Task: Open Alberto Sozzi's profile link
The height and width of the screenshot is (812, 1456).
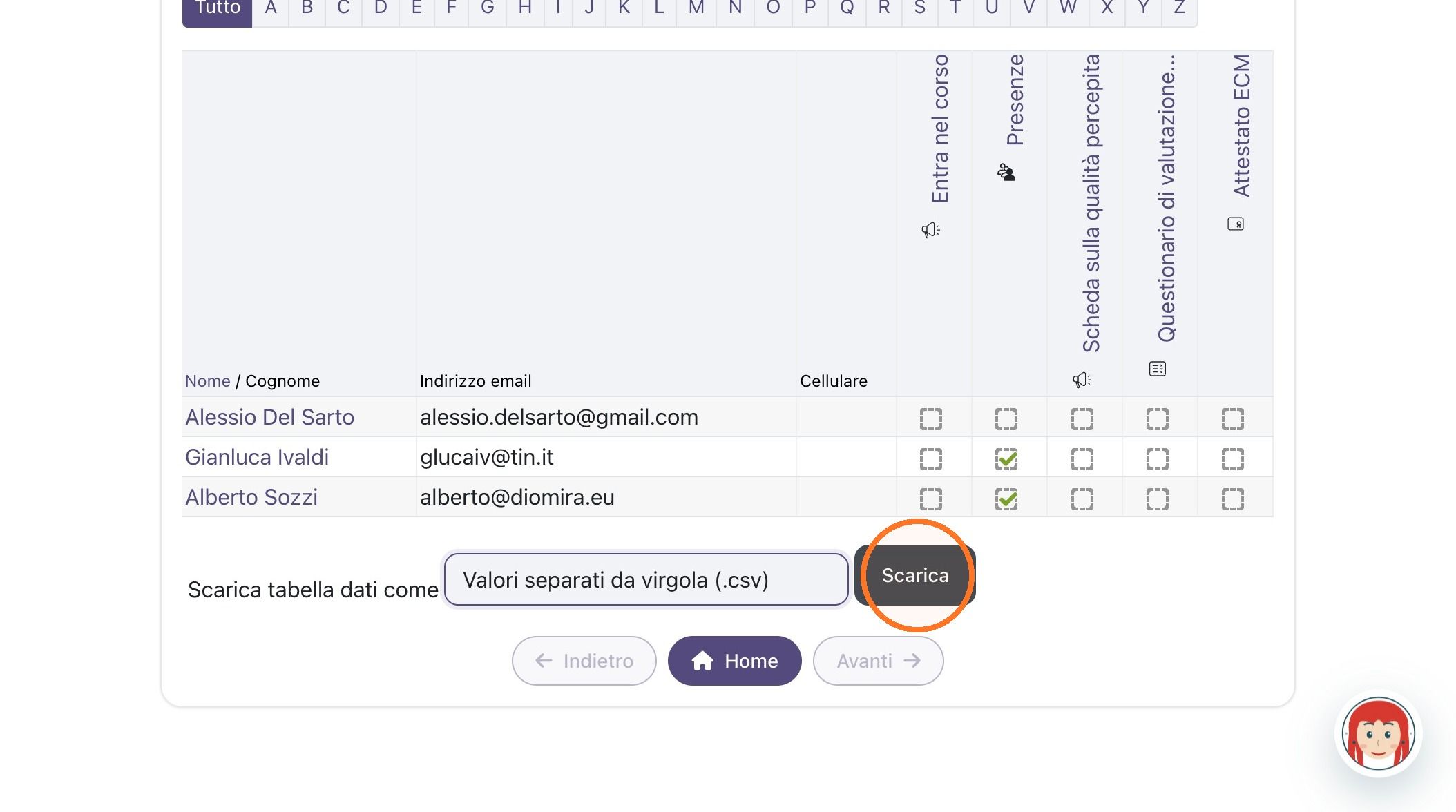Action: pyautogui.click(x=251, y=497)
